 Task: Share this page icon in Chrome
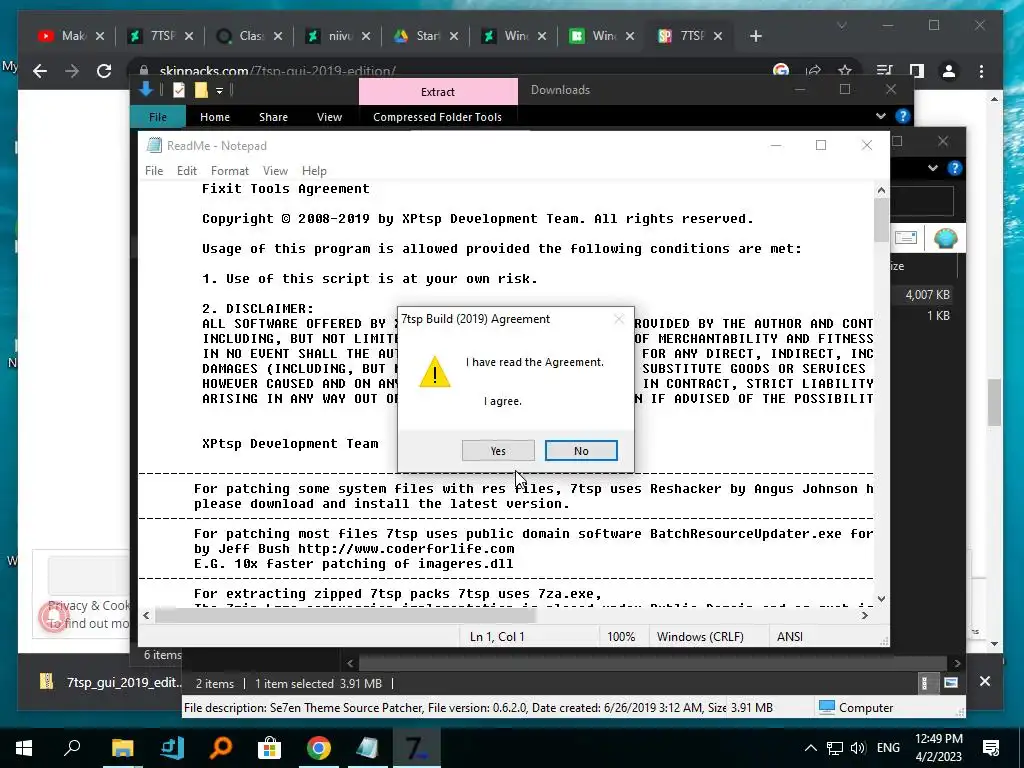813,70
